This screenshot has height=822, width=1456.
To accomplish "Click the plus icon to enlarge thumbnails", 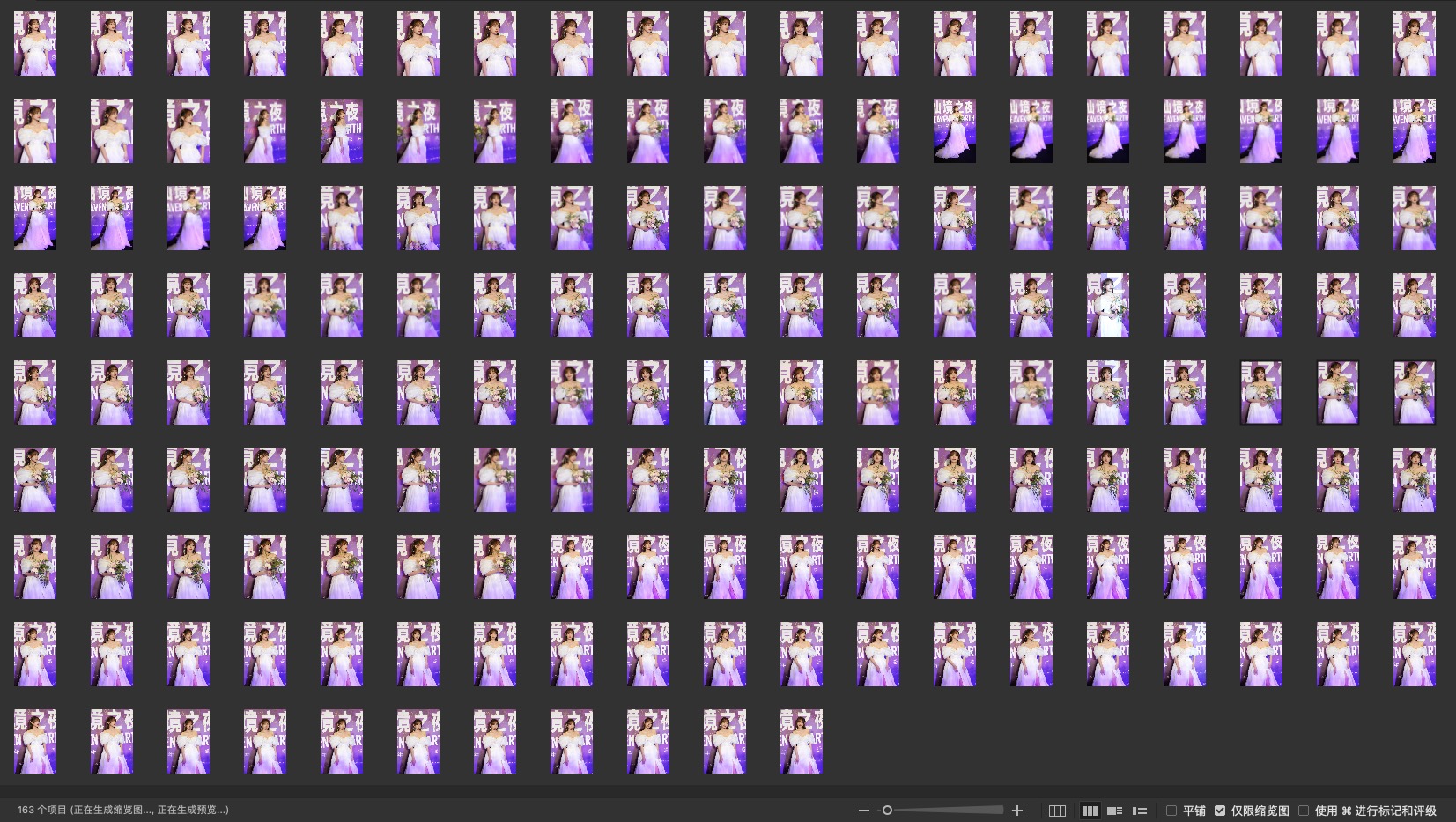I will [1017, 811].
